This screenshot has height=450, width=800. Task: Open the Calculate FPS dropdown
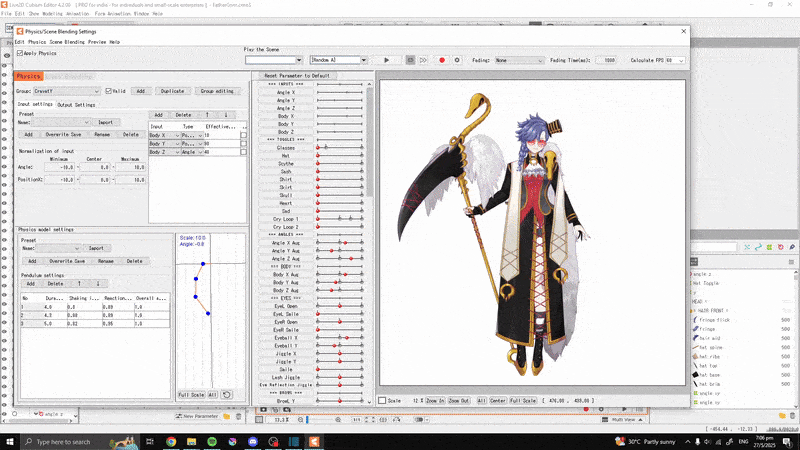pyautogui.click(x=675, y=60)
